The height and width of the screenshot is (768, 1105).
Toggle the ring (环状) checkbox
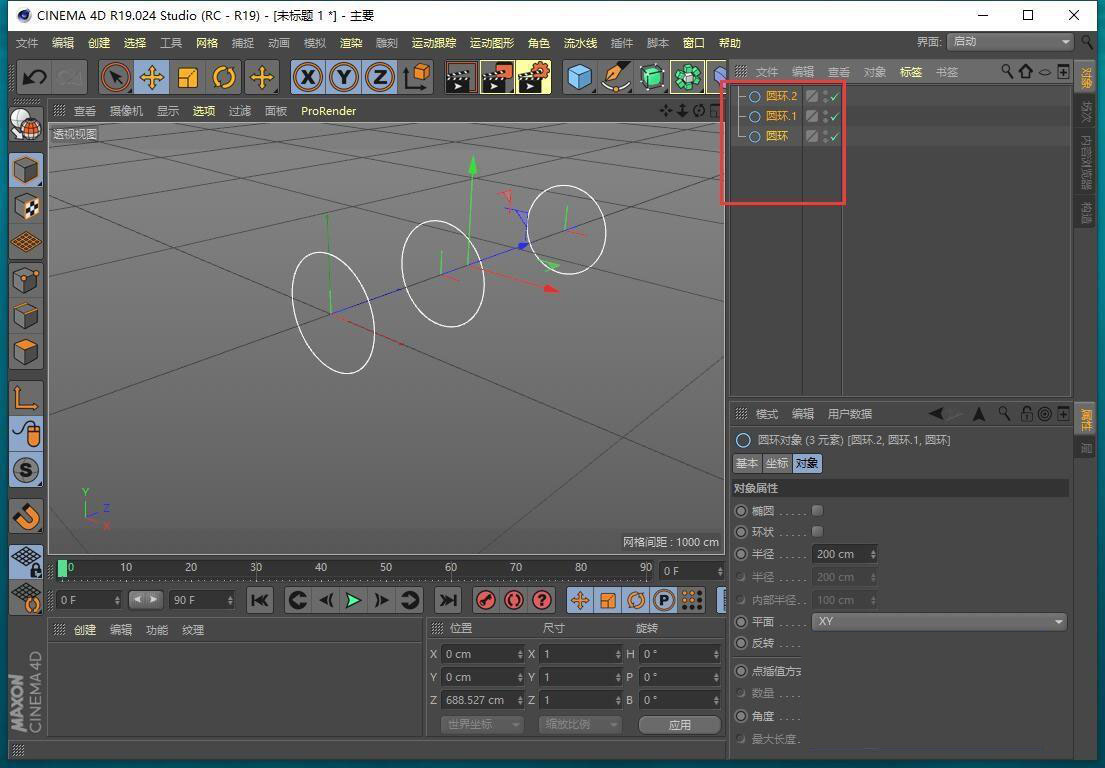tap(817, 531)
